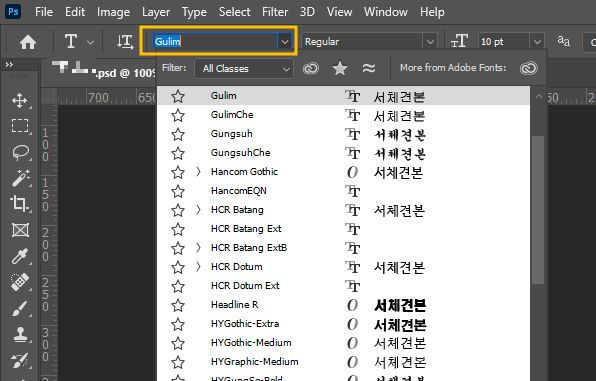Select the Clone Stamp tool

click(x=20, y=335)
